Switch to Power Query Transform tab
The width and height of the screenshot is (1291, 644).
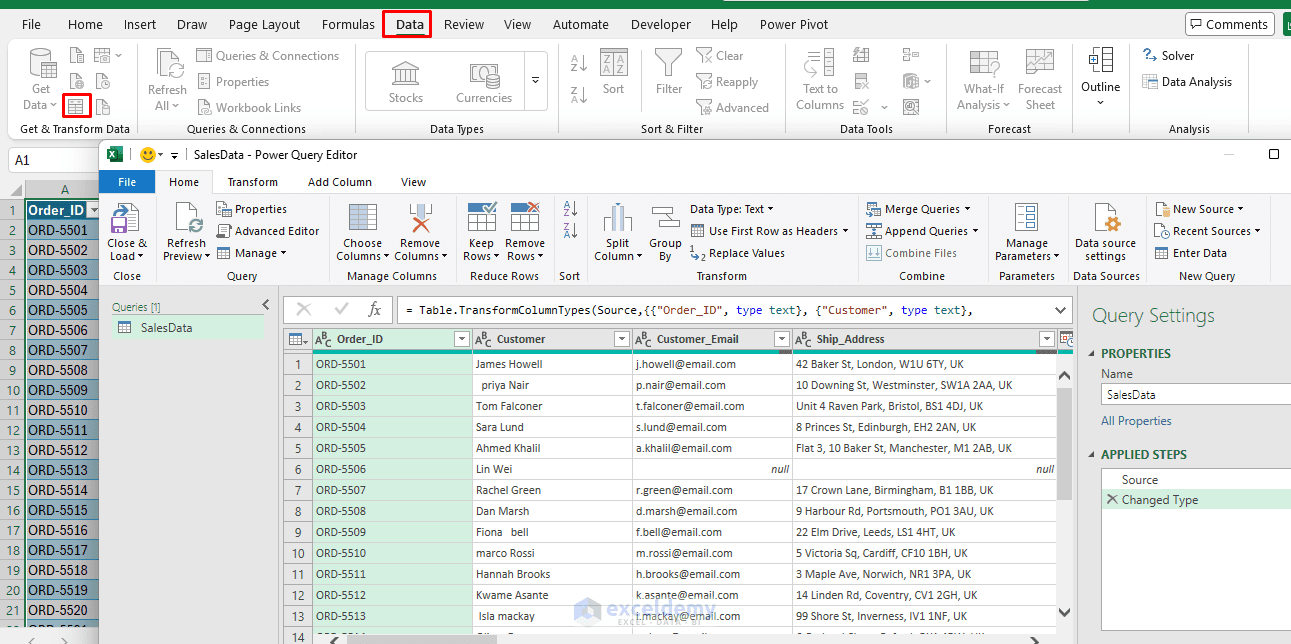pos(252,182)
